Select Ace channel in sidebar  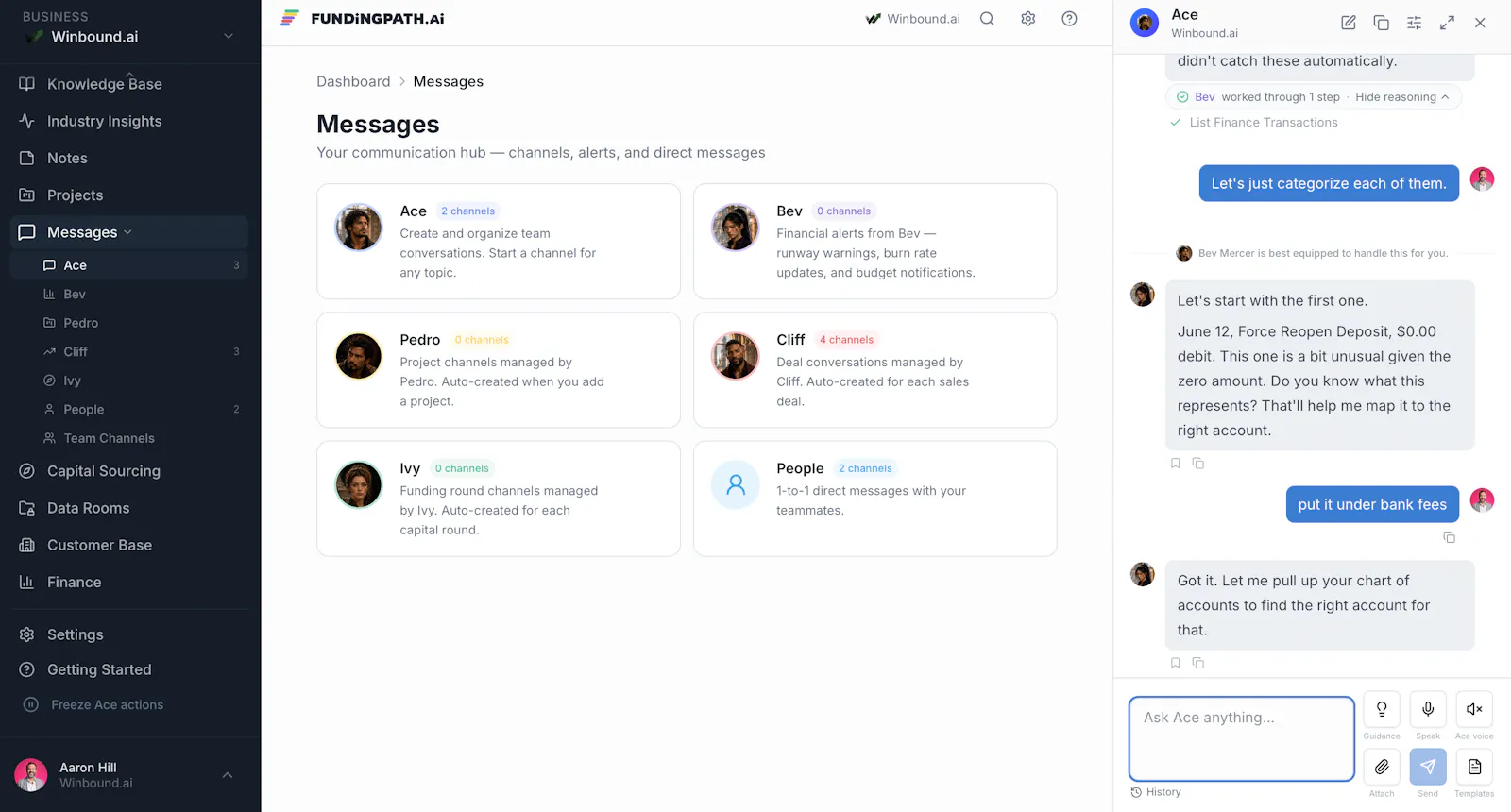coord(130,265)
